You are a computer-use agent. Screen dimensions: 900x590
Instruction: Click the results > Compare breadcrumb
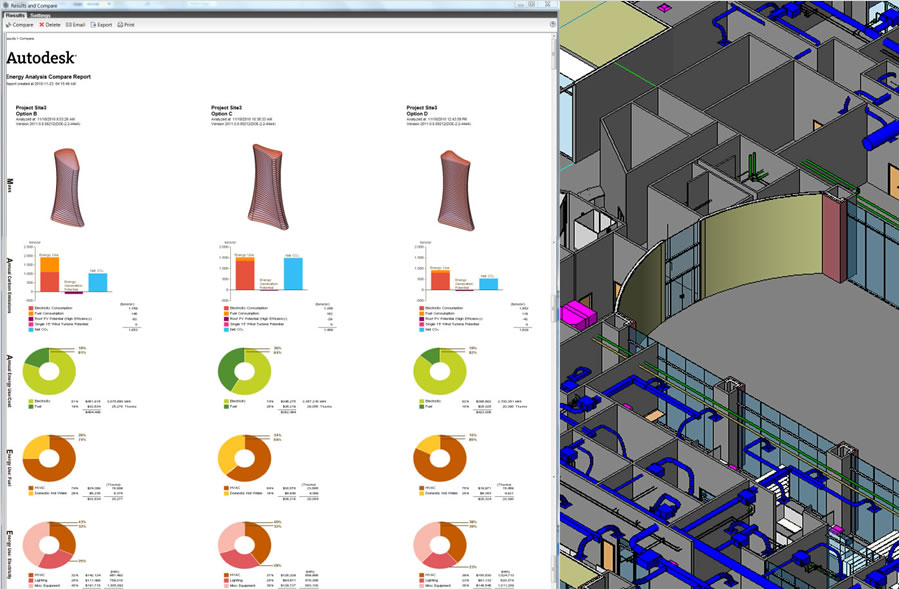click(20, 38)
